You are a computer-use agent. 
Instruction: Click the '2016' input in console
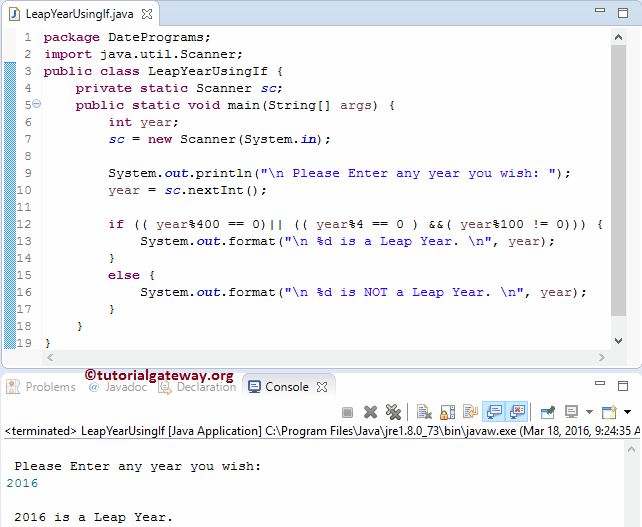pyautogui.click(x=22, y=483)
